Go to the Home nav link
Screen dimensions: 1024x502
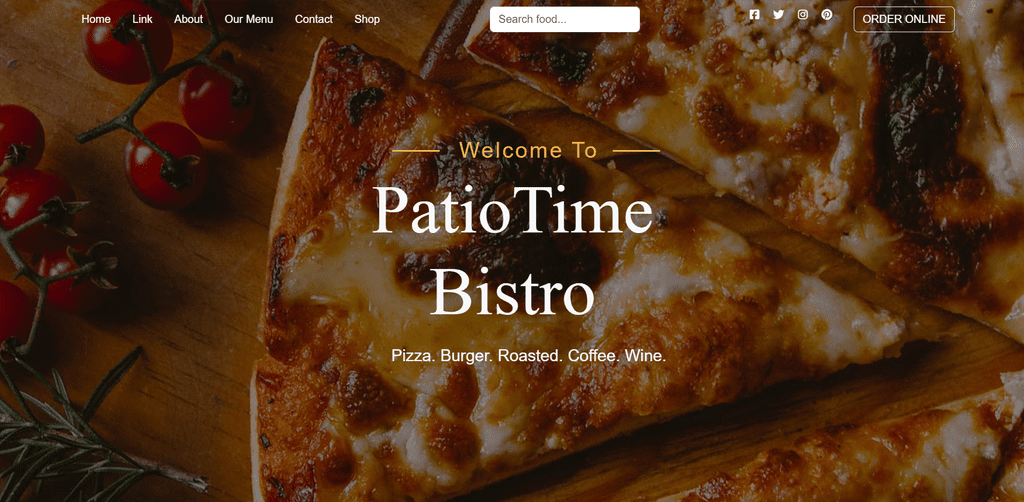(96, 19)
